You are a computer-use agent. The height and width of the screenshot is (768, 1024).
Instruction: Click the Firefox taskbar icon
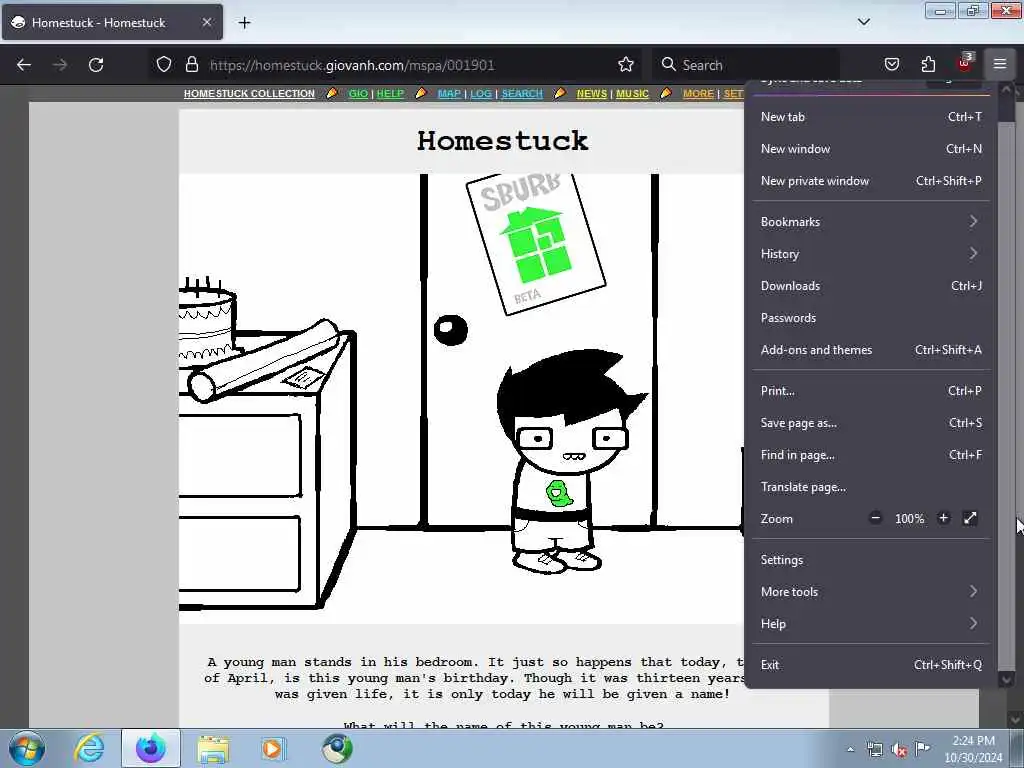[x=150, y=748]
